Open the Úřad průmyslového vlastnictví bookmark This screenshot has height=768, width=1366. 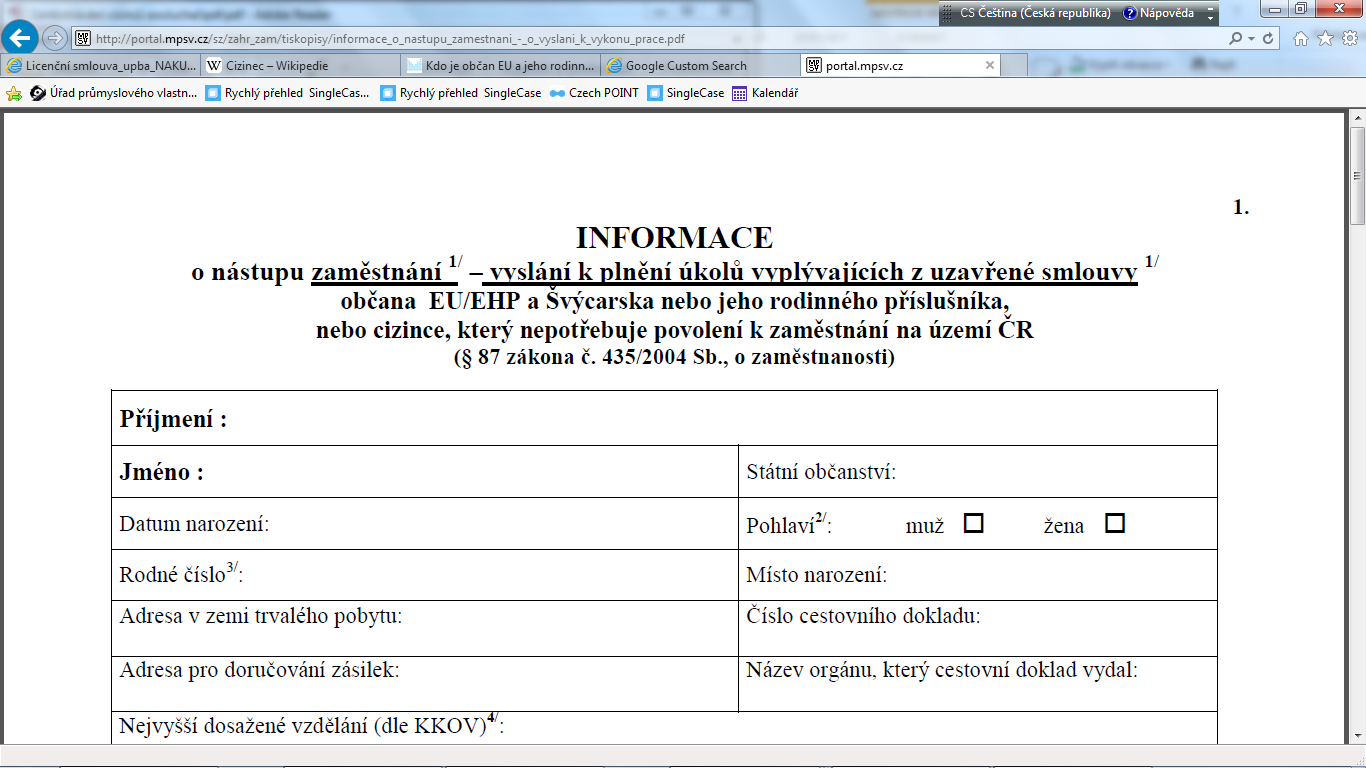click(x=113, y=93)
